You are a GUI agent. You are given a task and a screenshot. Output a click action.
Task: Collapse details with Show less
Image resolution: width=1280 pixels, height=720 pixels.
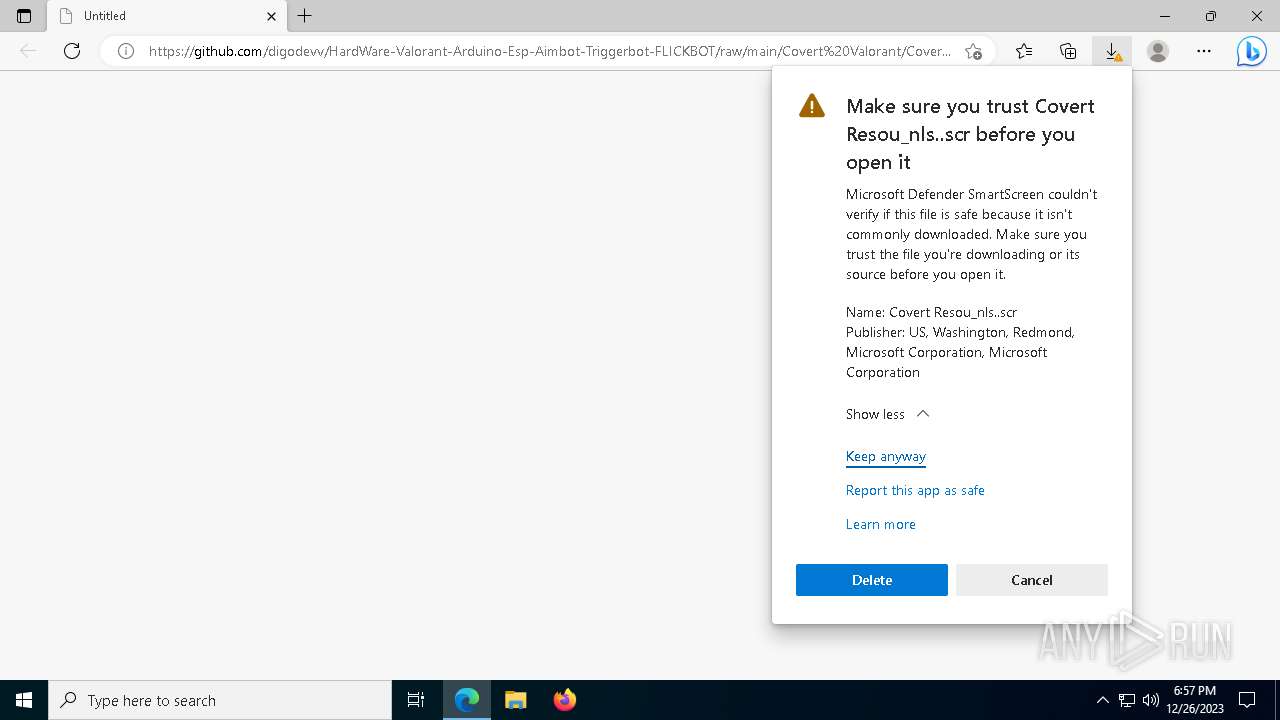pyautogui.click(x=888, y=414)
